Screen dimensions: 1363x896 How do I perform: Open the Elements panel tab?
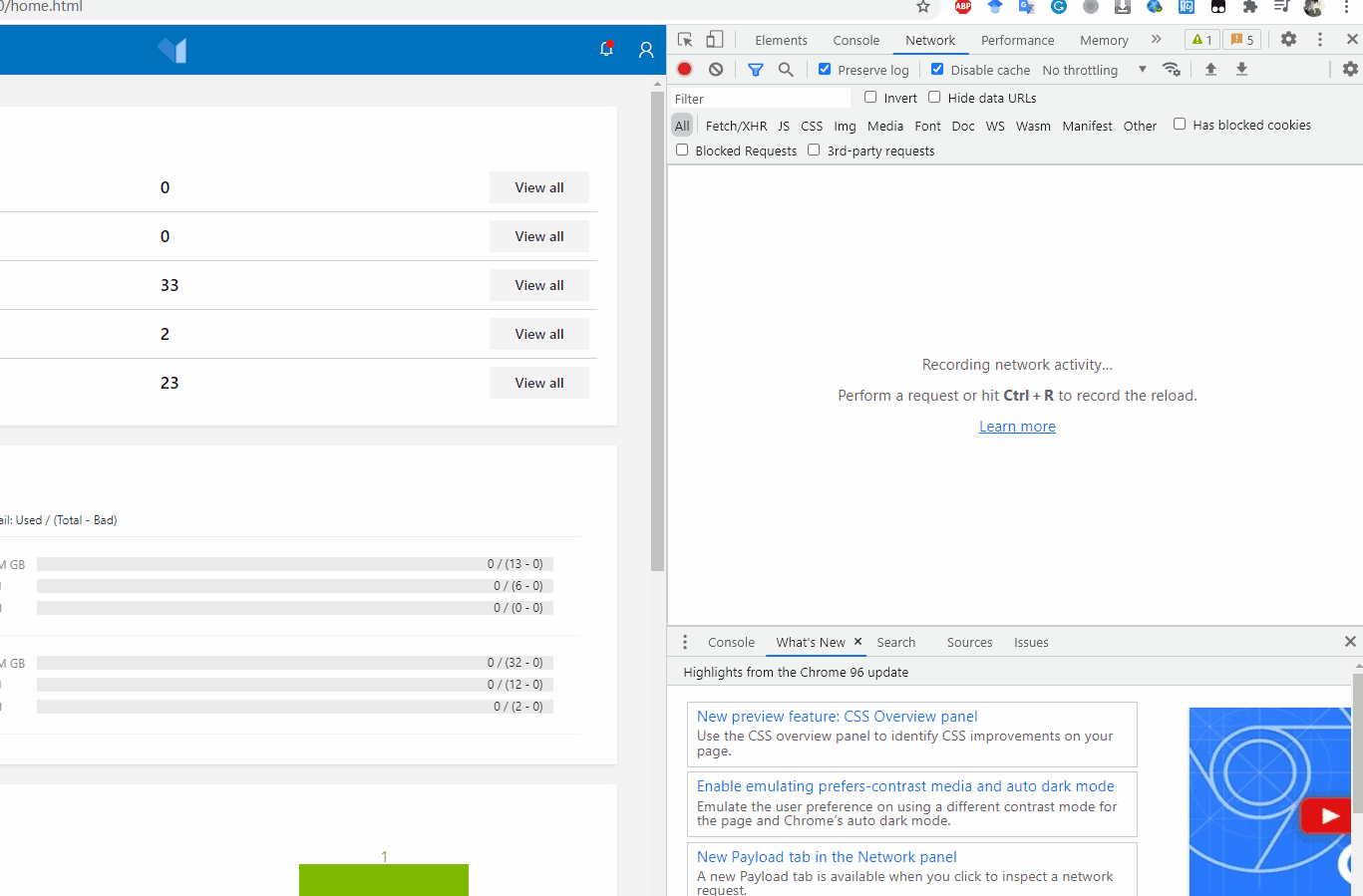[x=781, y=40]
